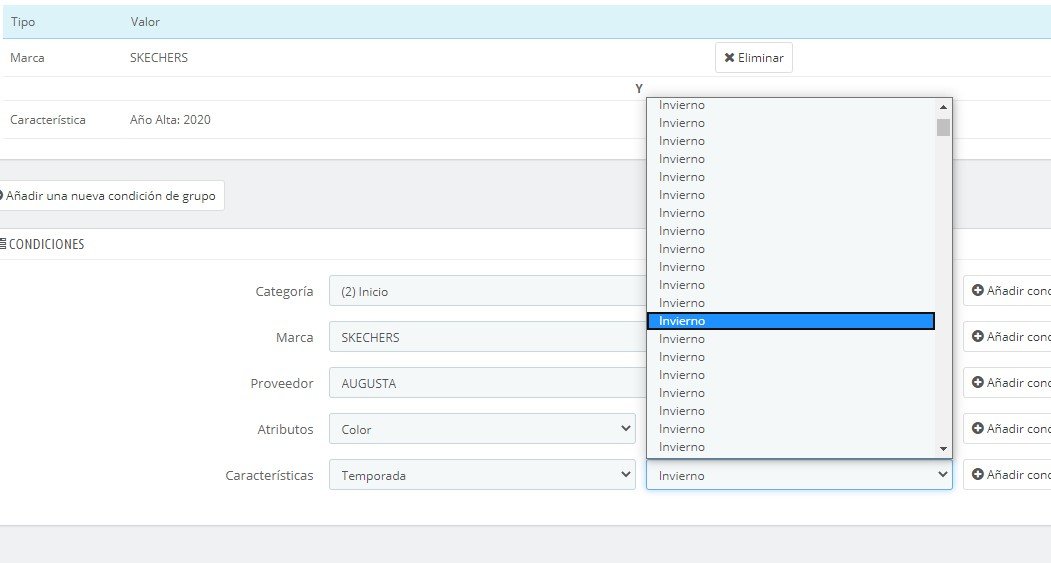This screenshot has height=563, width=1051.
Task: Click the Categoría (2) Inicio field
Action: [487, 291]
